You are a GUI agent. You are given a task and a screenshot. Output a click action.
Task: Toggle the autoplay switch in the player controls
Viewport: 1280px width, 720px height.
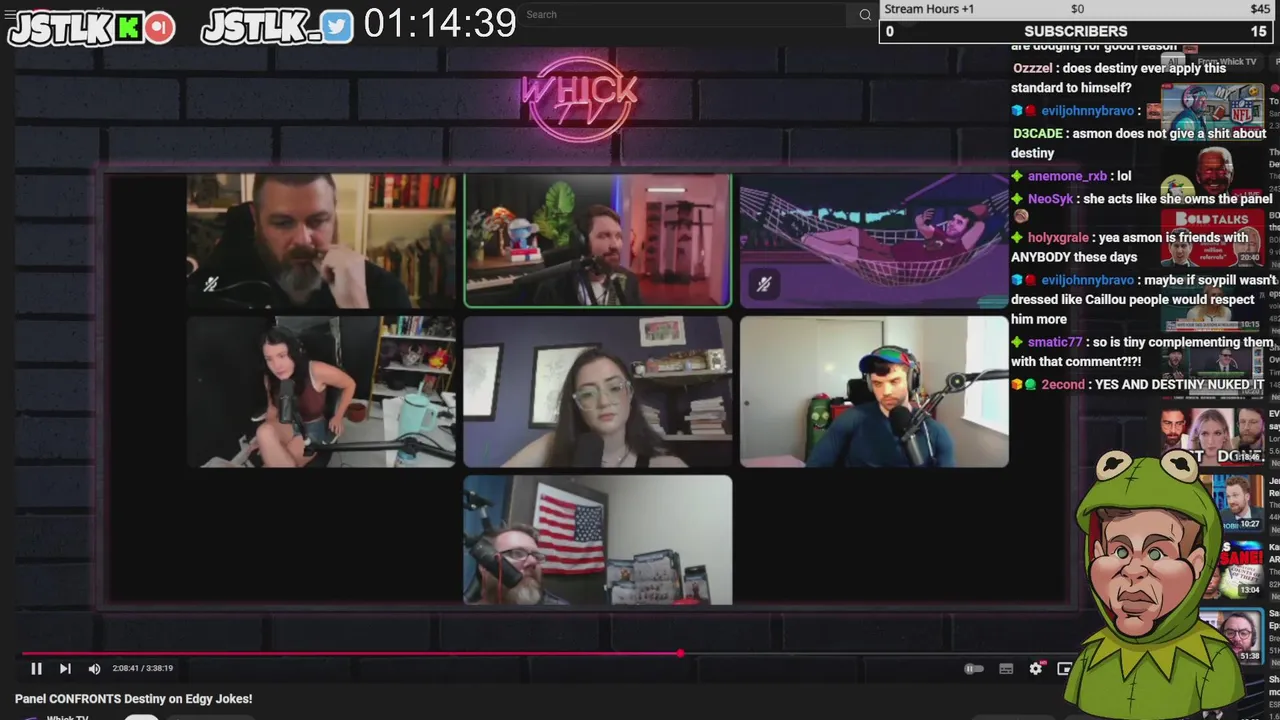click(973, 669)
